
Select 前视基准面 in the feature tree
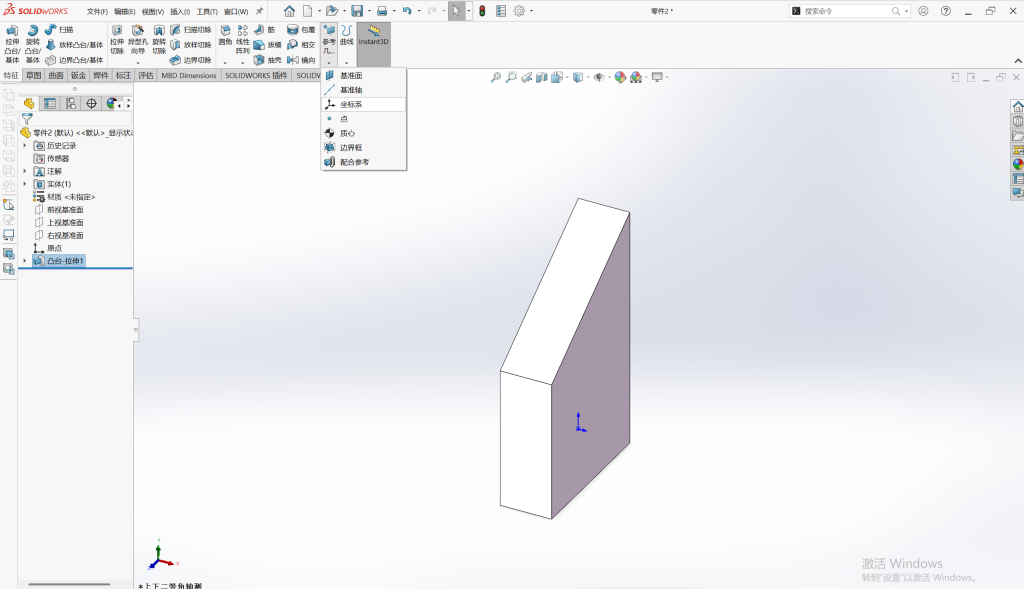(59, 210)
